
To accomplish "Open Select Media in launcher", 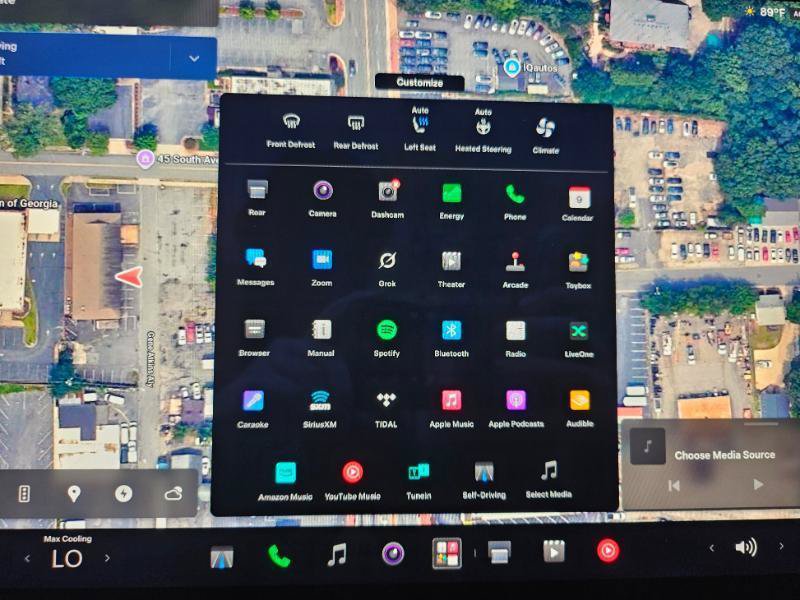I will (549, 479).
